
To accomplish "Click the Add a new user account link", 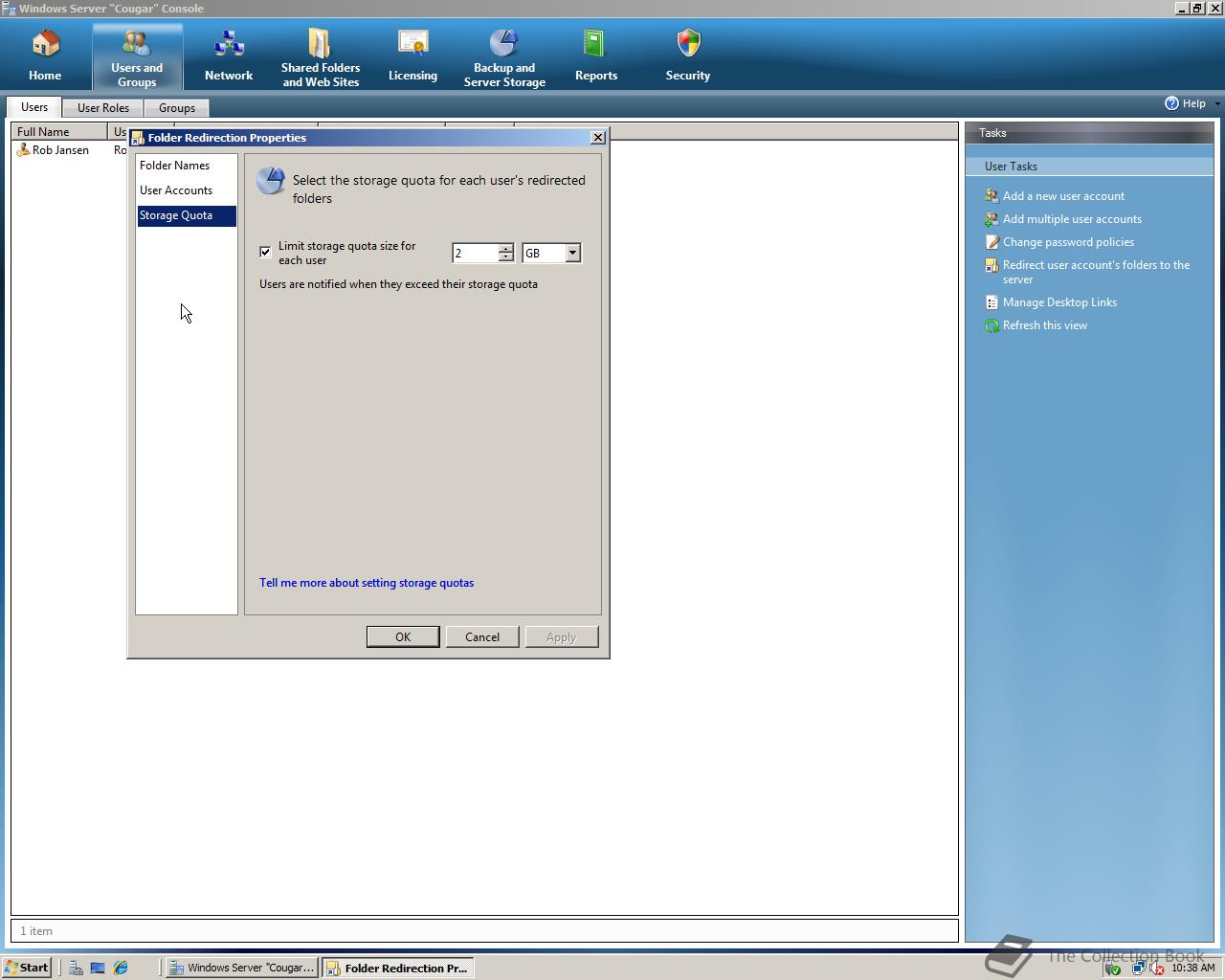I will [x=1063, y=195].
